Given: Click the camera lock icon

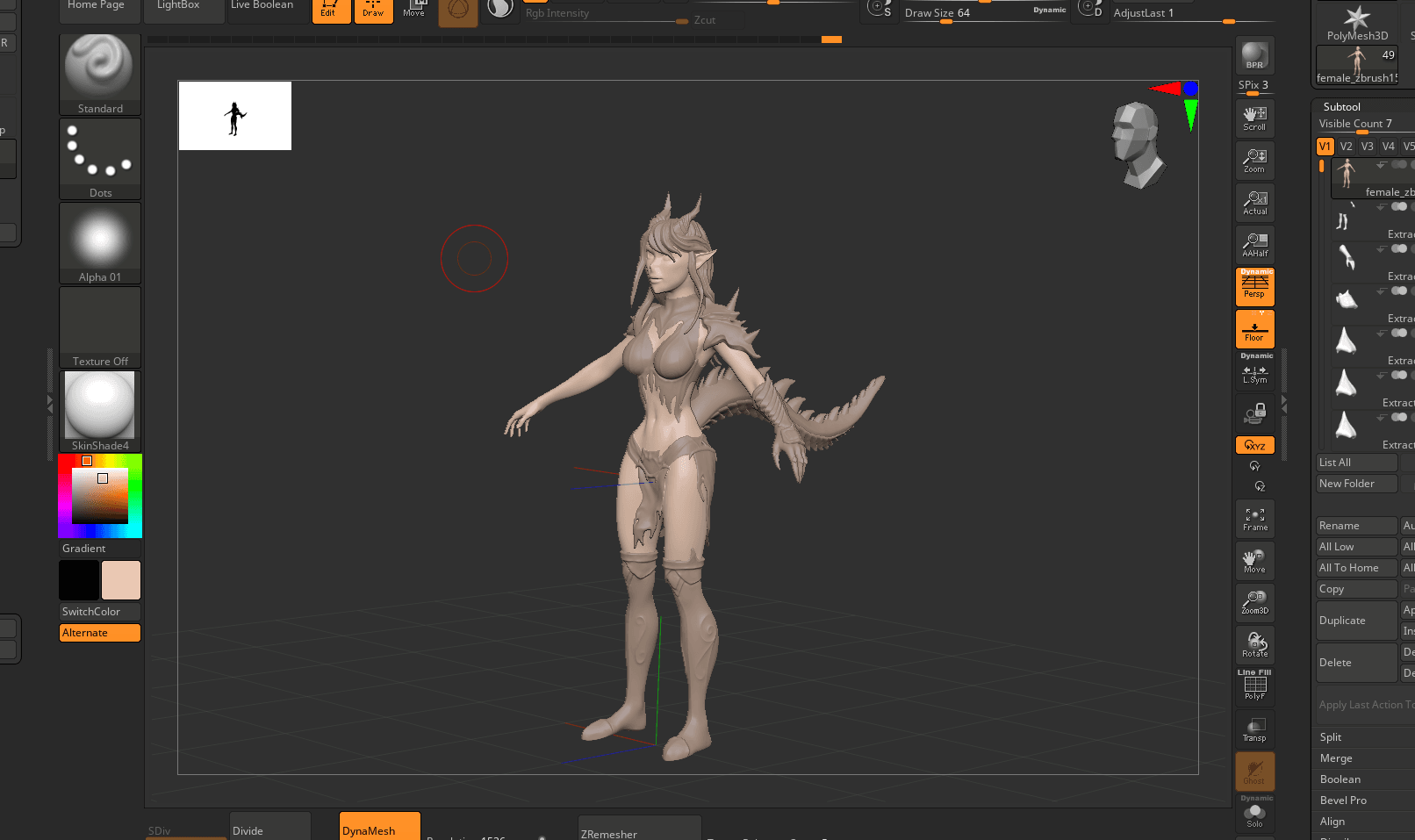Looking at the screenshot, I should [x=1254, y=413].
